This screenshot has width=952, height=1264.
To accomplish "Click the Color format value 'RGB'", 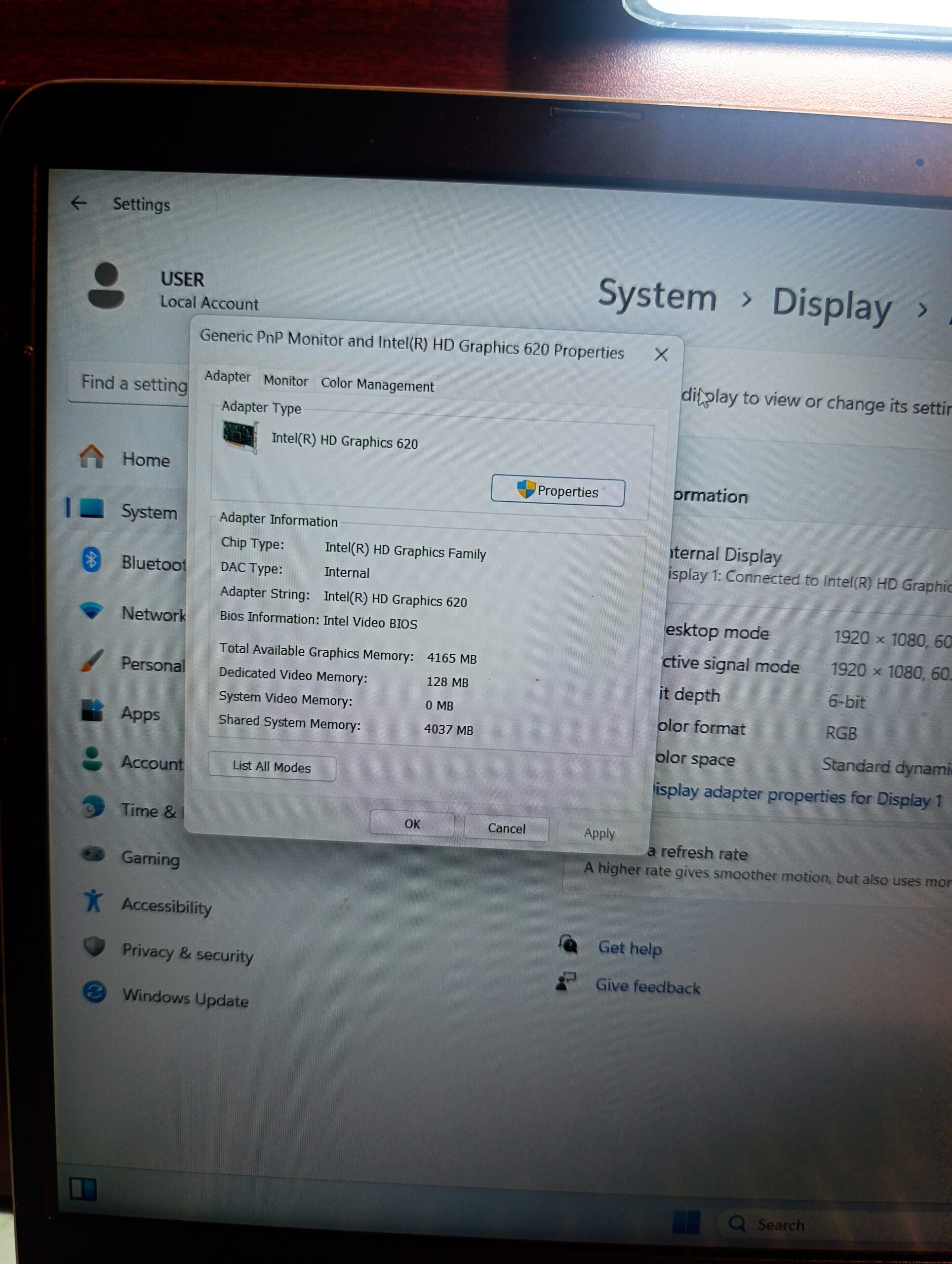I will click(x=841, y=732).
